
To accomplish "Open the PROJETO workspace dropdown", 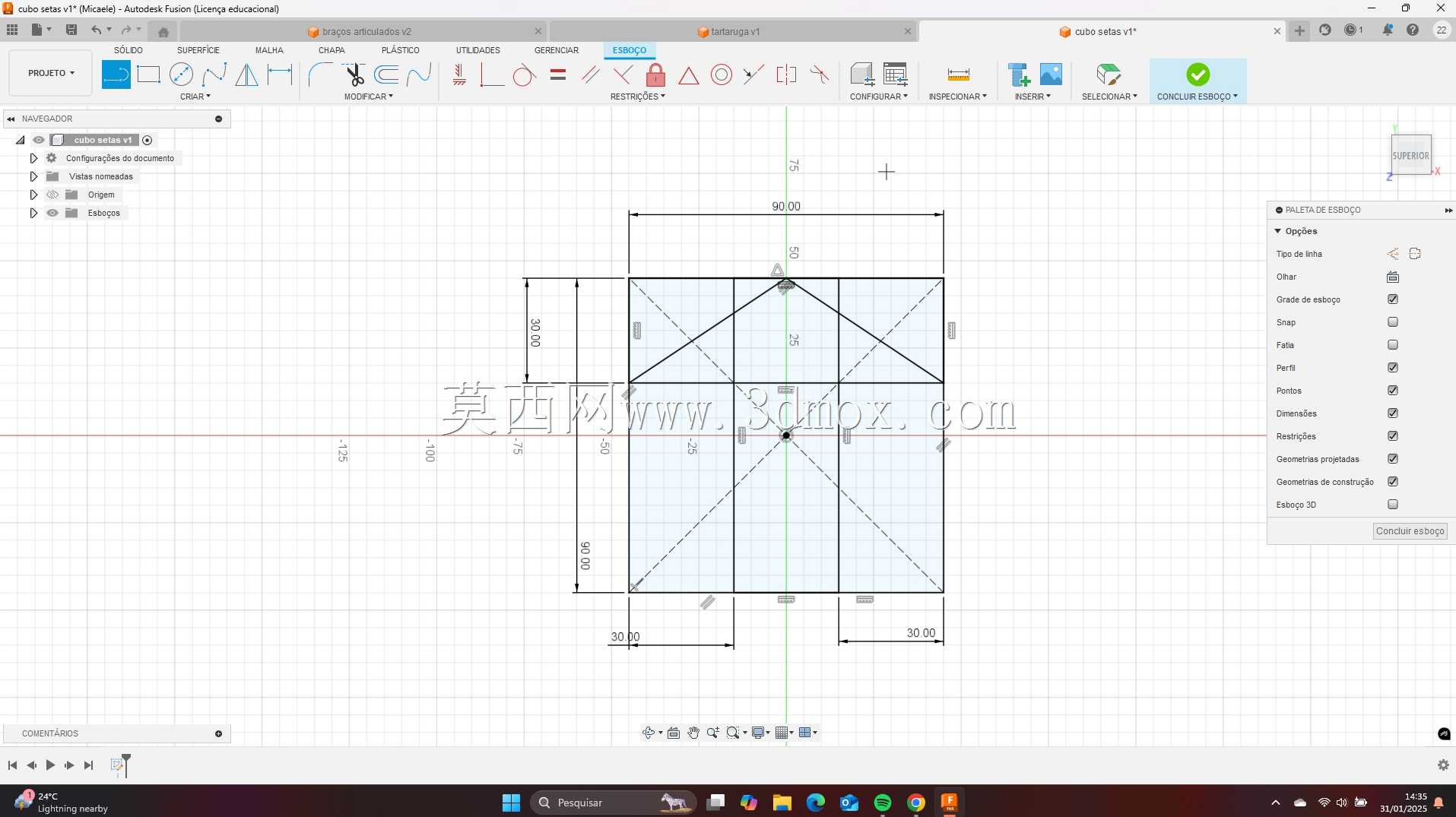I will 51,73.
